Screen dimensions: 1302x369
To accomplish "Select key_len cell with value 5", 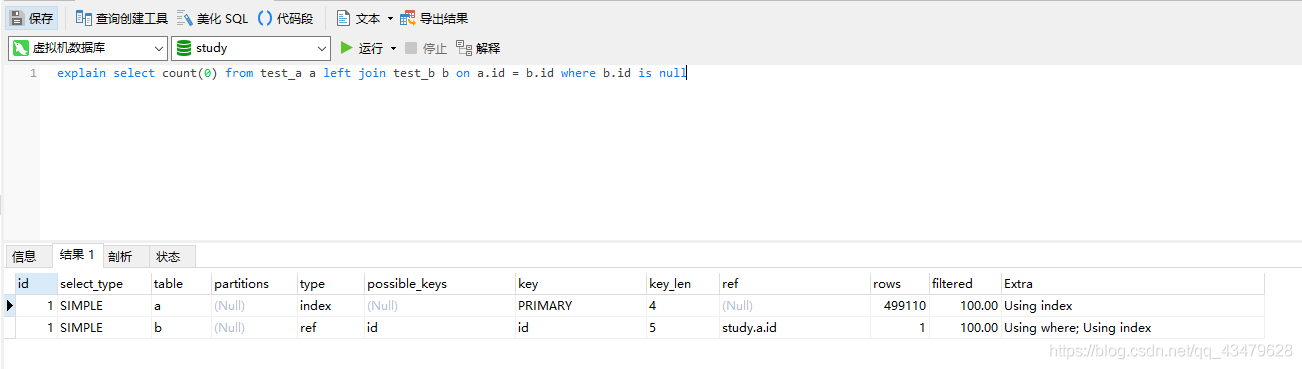I will pos(683,327).
